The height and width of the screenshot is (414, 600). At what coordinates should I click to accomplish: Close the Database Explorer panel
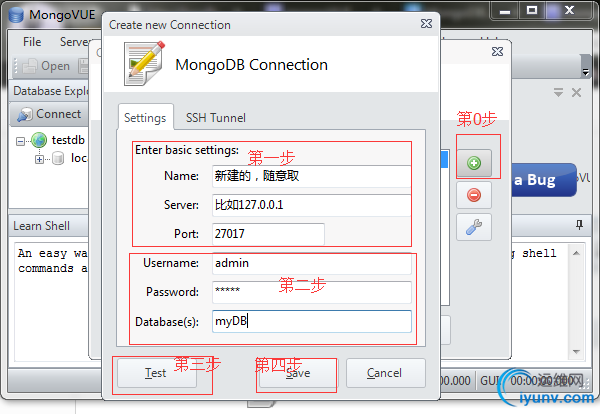point(577,93)
